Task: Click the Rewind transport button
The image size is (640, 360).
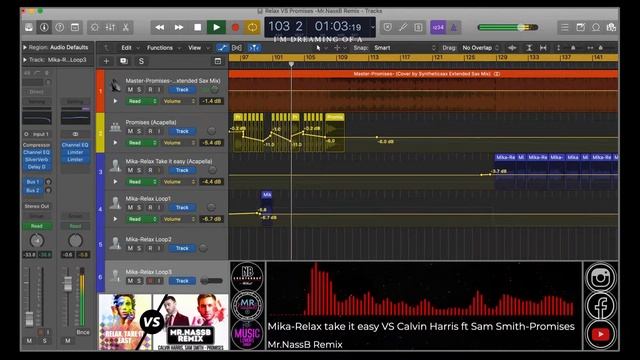Action: click(160, 27)
